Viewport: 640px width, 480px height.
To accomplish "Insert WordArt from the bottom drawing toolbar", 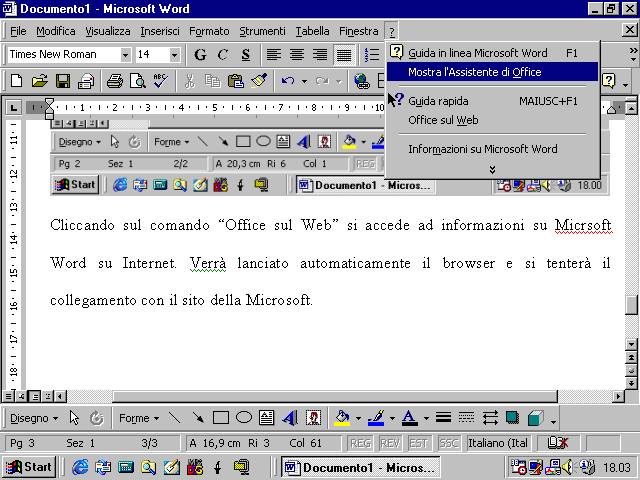I will tap(290, 418).
